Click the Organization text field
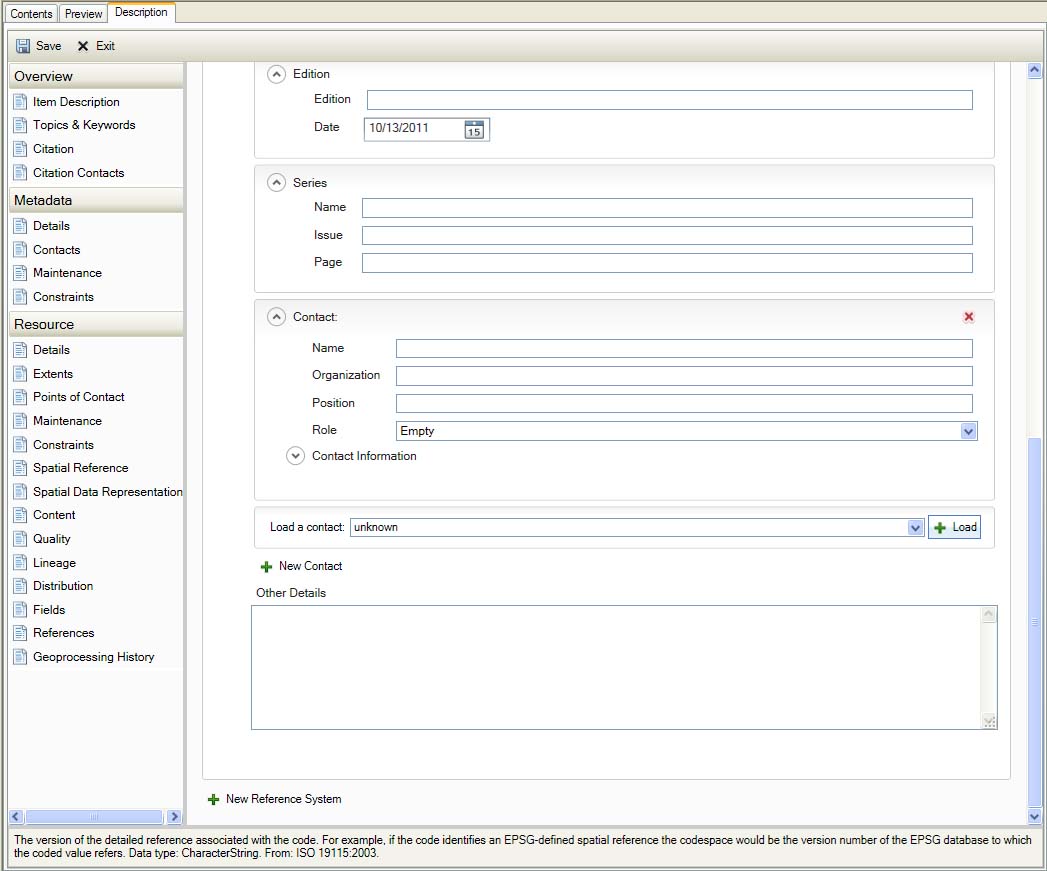 click(683, 376)
